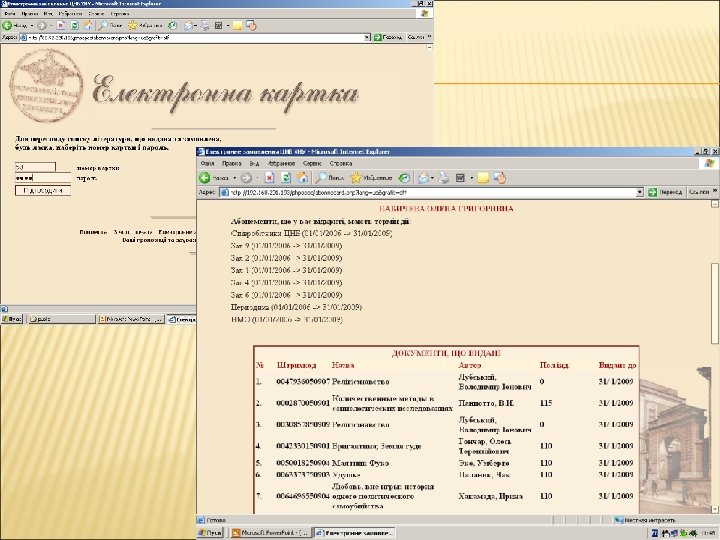Click Messenger icon in background IE toolbar

pyautogui.click(x=251, y=25)
